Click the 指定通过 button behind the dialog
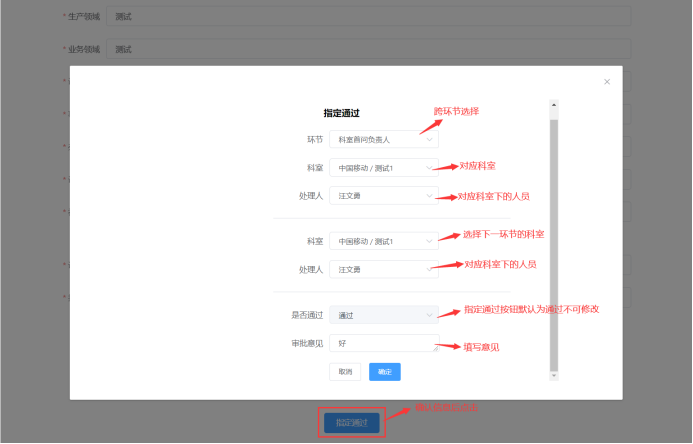693x444 pixels. (352, 423)
